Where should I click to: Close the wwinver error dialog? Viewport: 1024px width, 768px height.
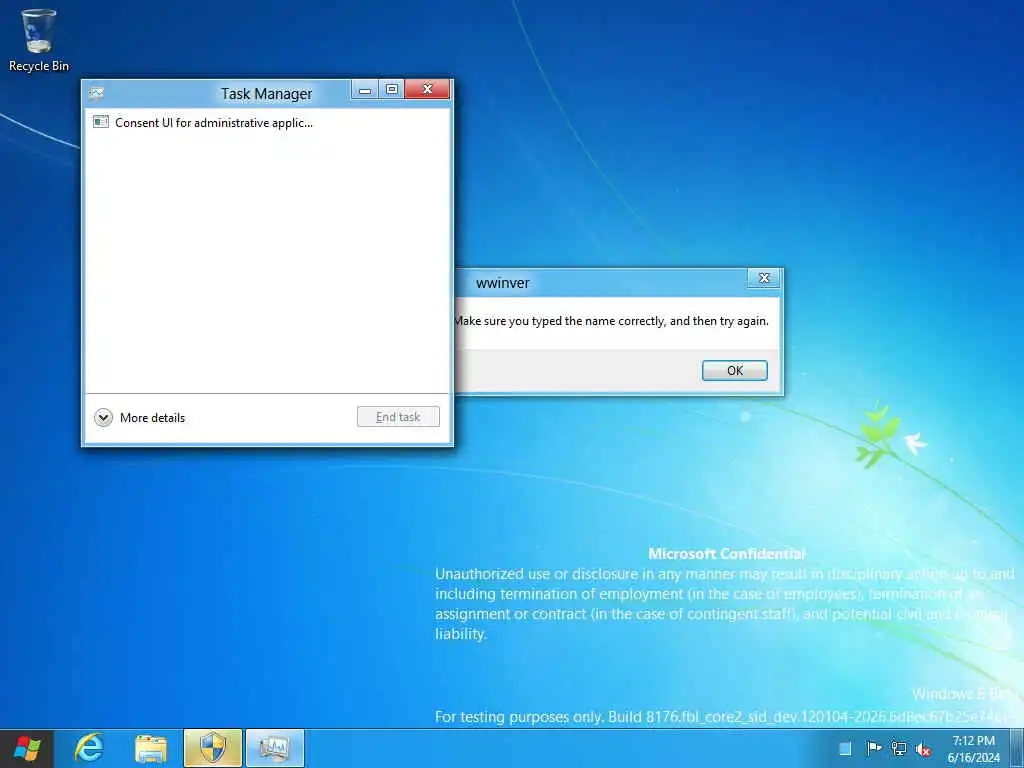764,278
